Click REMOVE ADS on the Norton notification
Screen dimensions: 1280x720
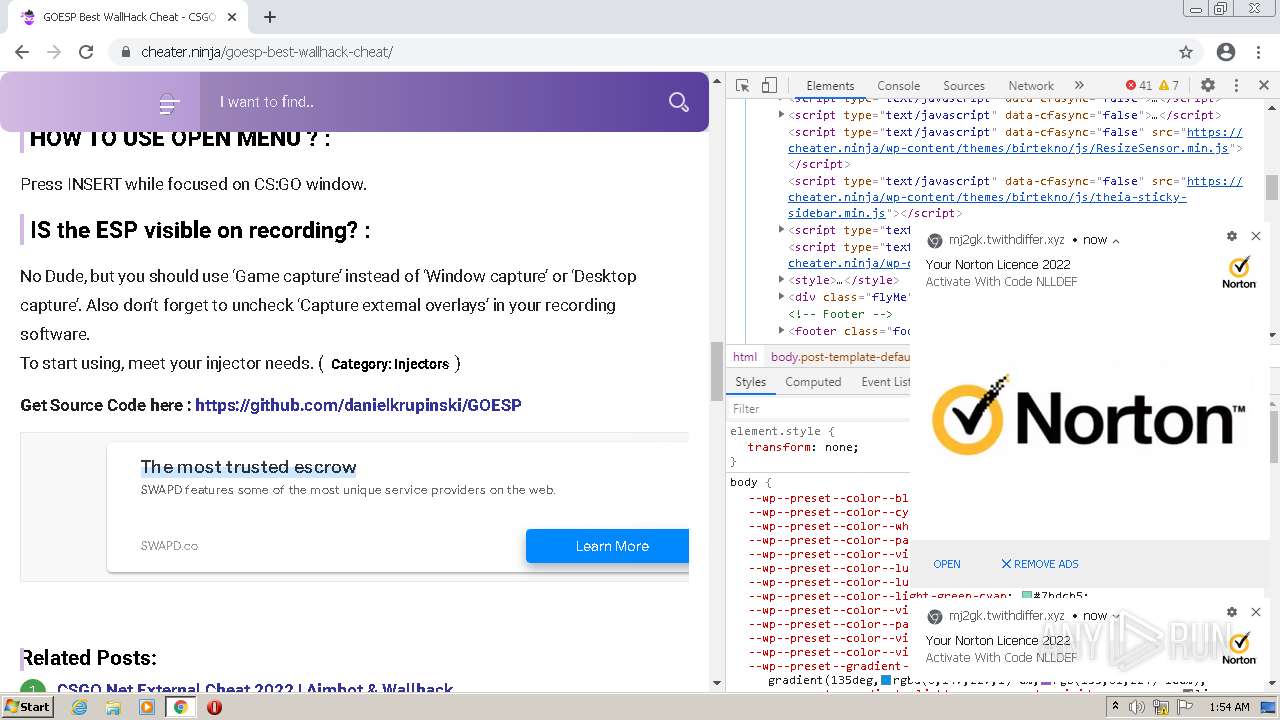1040,564
